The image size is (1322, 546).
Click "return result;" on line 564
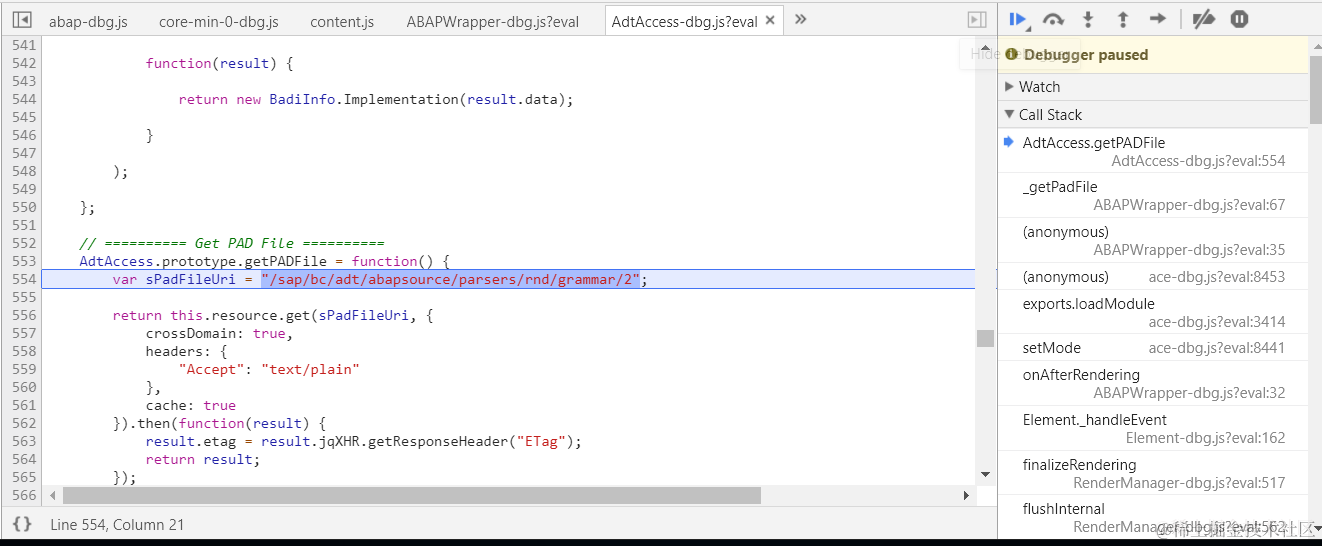(203, 459)
